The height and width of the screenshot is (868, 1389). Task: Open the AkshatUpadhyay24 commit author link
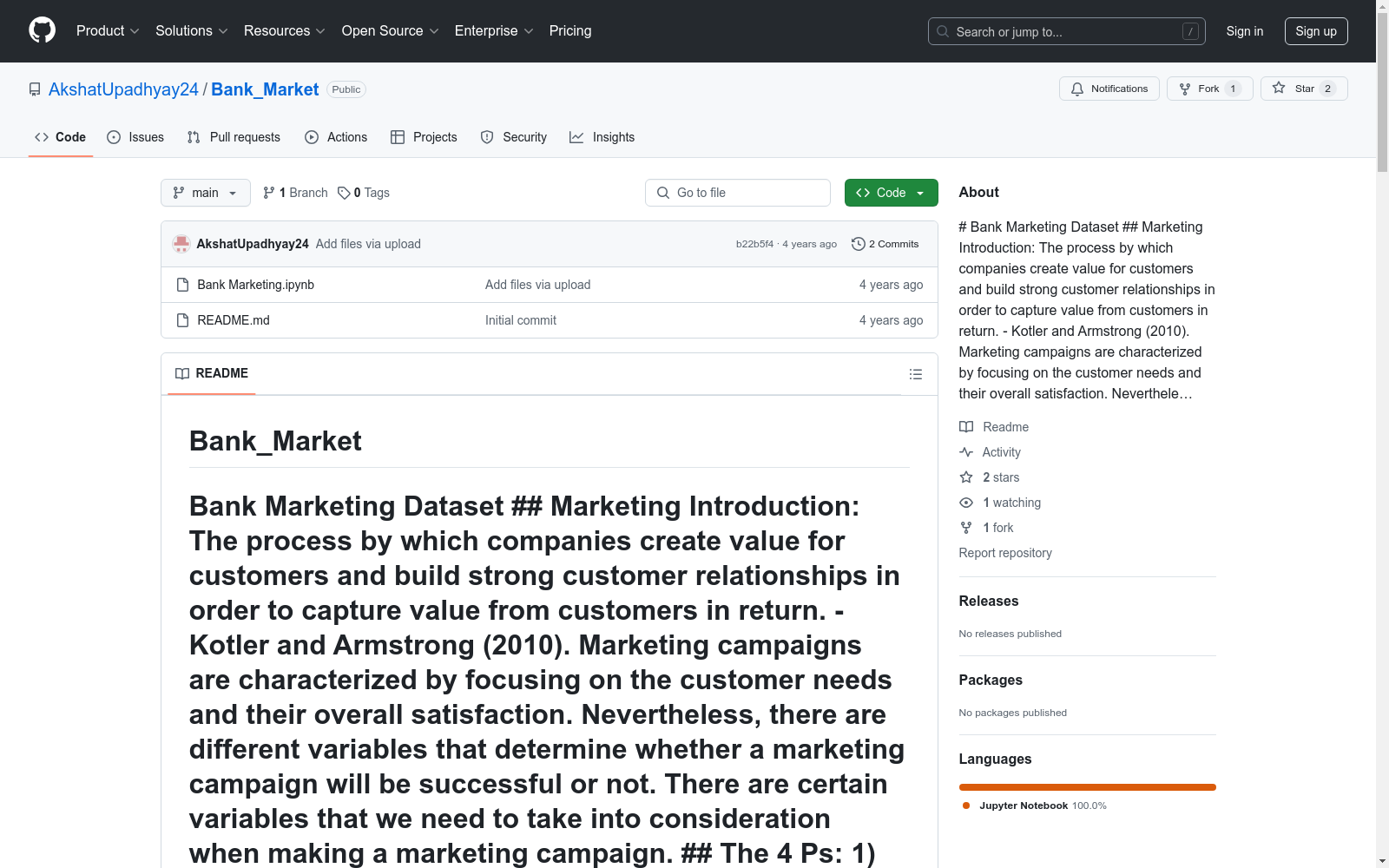[253, 244]
